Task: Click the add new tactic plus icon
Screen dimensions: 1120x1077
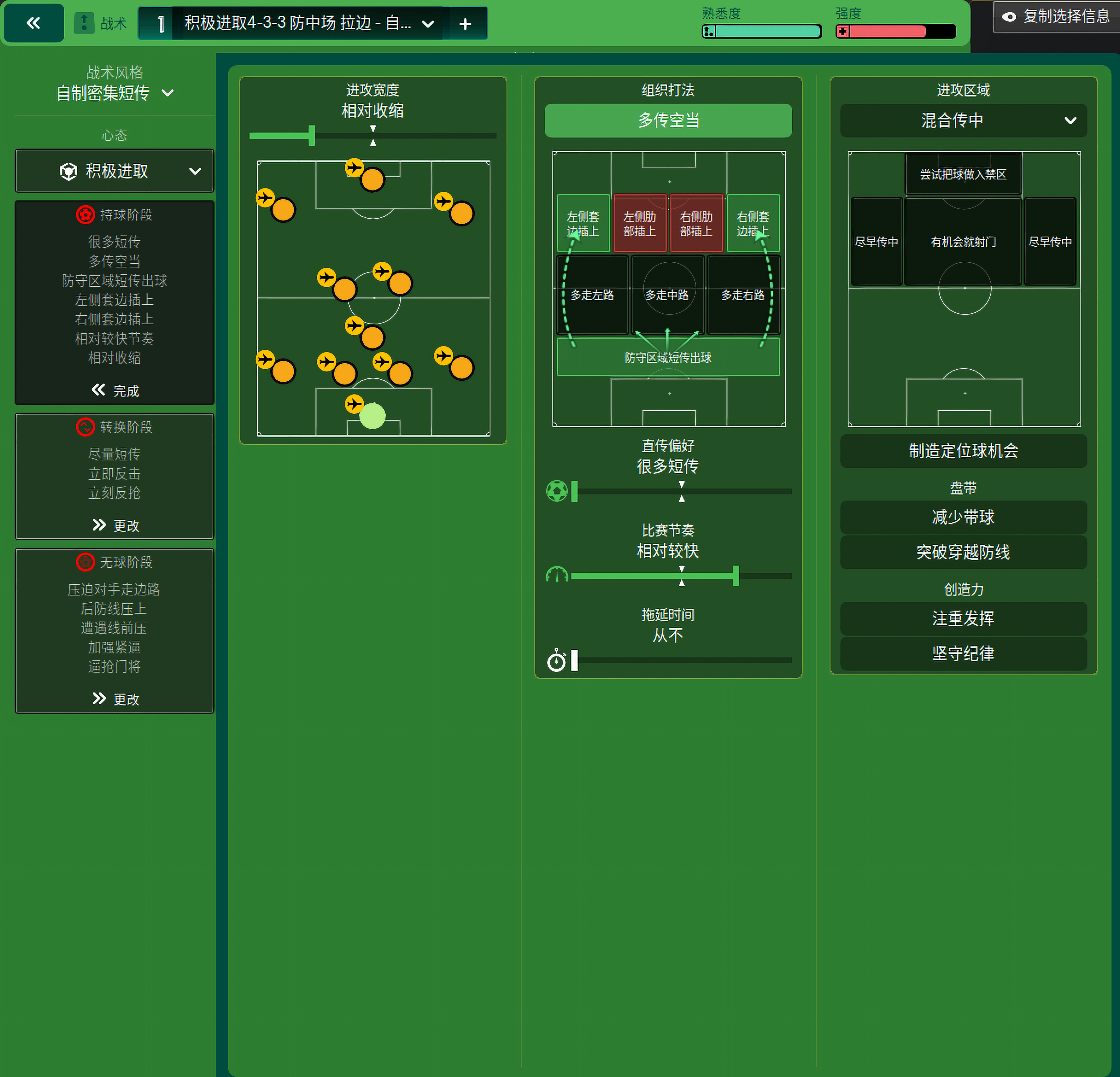Action: click(465, 24)
